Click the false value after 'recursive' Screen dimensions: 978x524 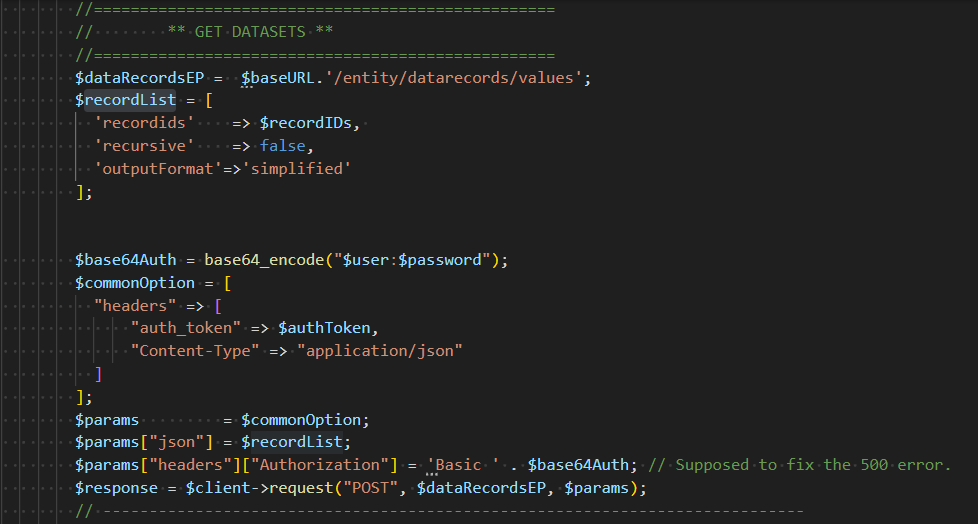coord(283,146)
